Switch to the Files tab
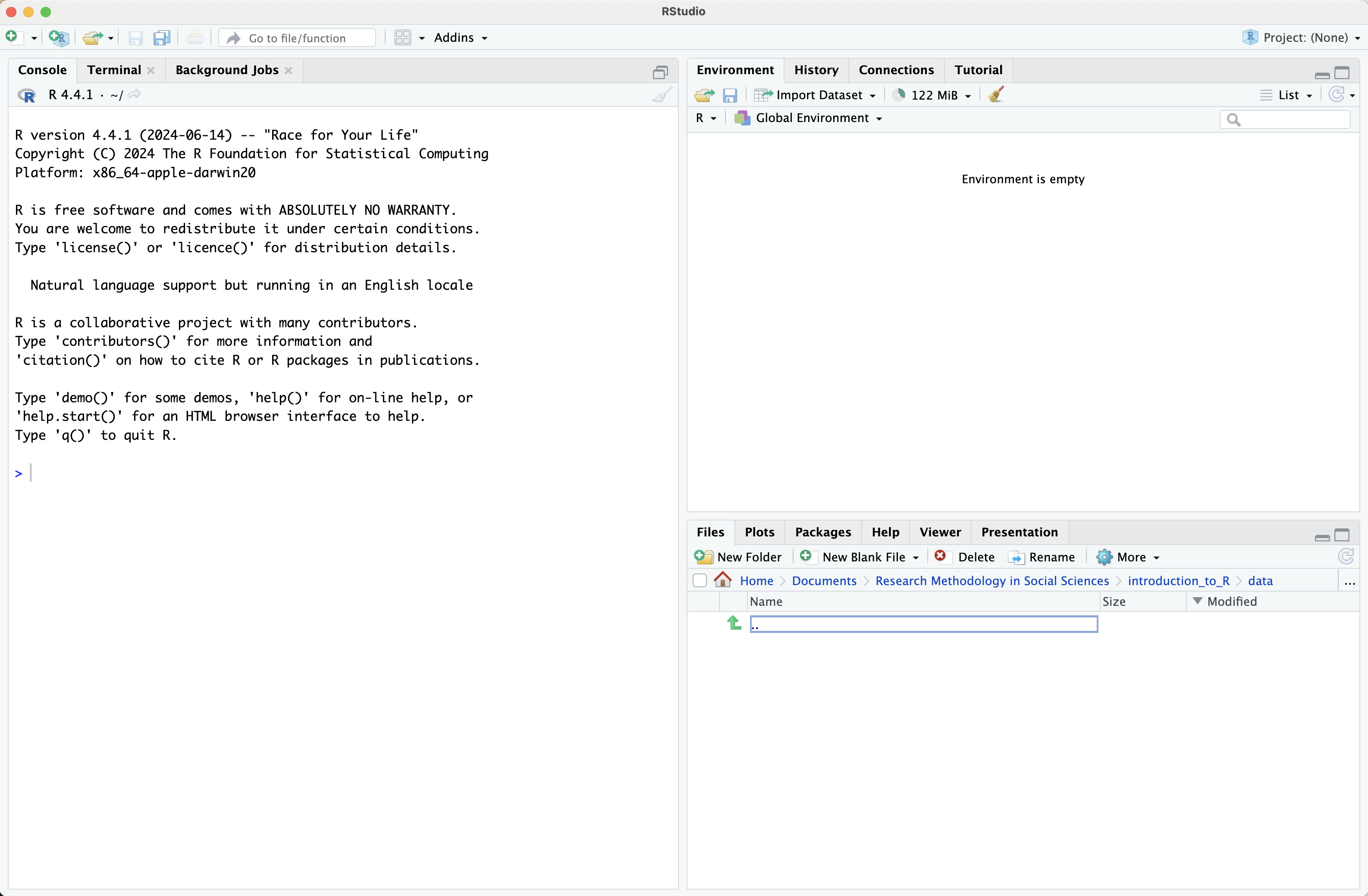This screenshot has width=1368, height=896. tap(710, 532)
